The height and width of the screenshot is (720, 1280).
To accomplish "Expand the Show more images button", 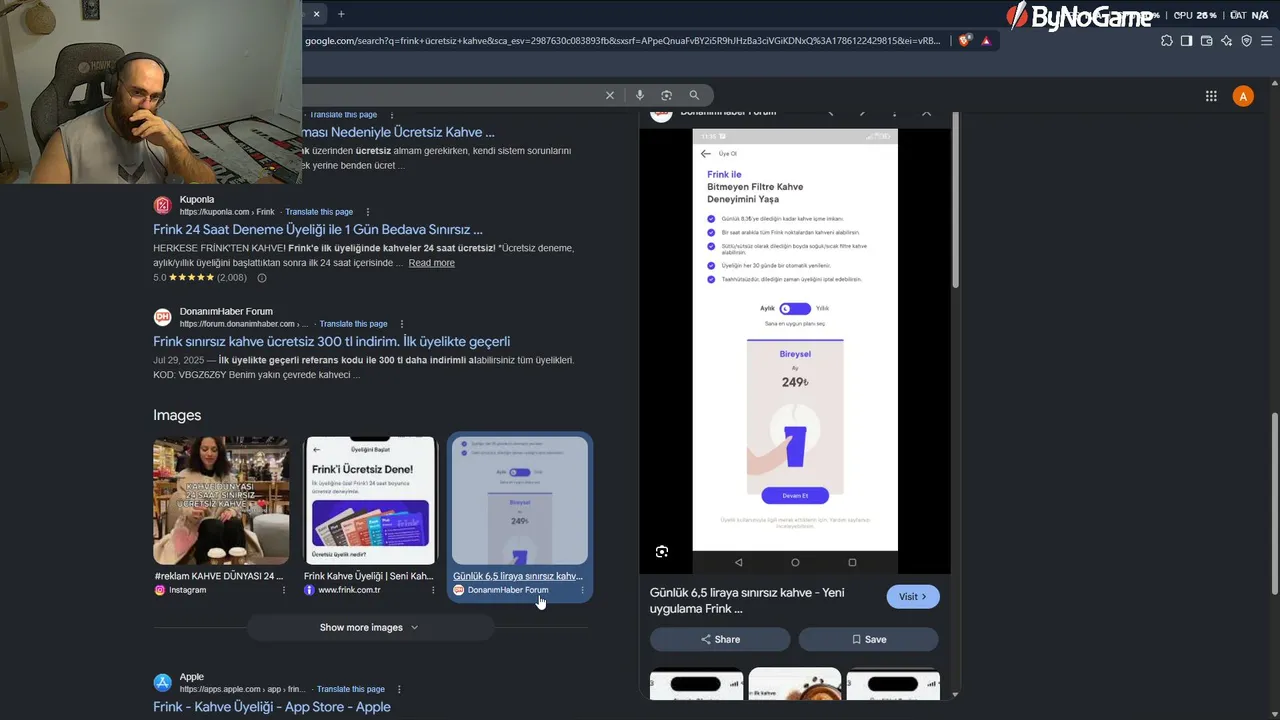I will (x=370, y=628).
